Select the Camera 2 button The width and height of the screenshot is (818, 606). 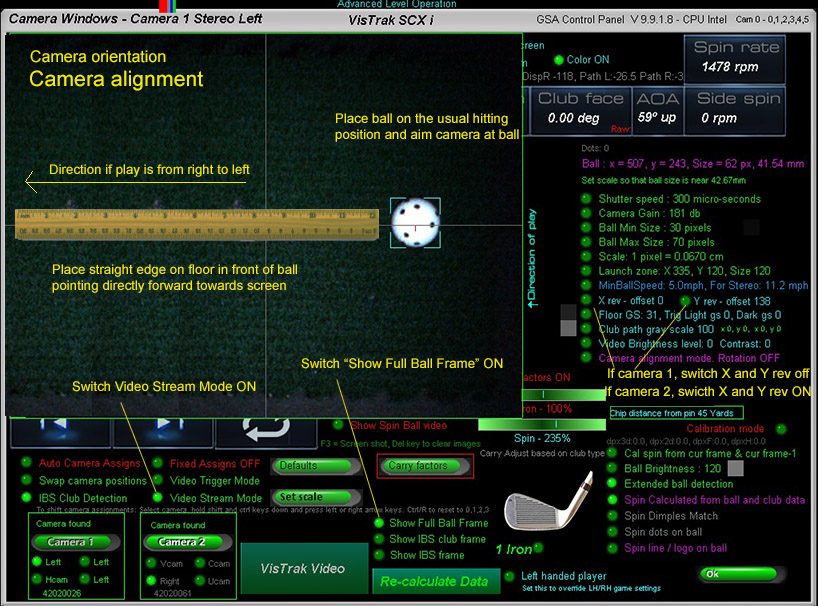click(x=188, y=542)
